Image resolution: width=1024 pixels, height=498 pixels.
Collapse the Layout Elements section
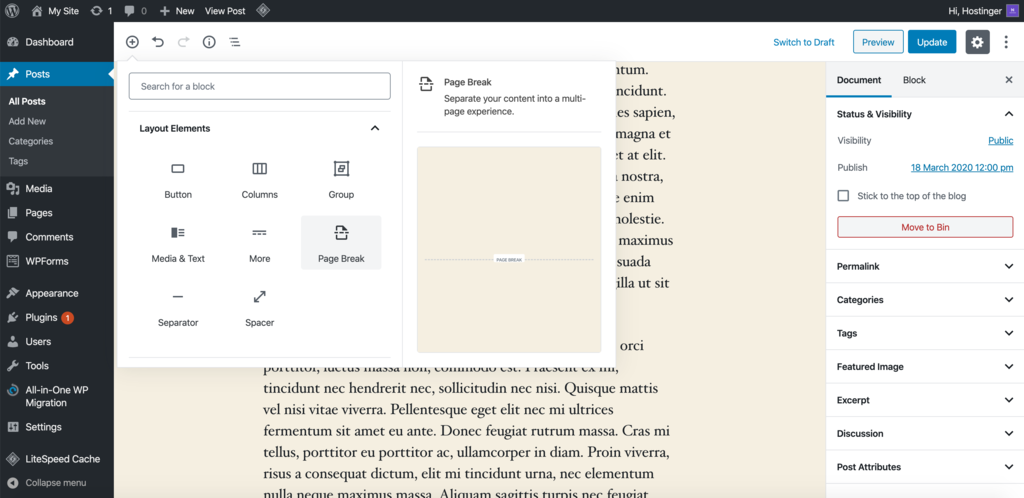tap(375, 128)
